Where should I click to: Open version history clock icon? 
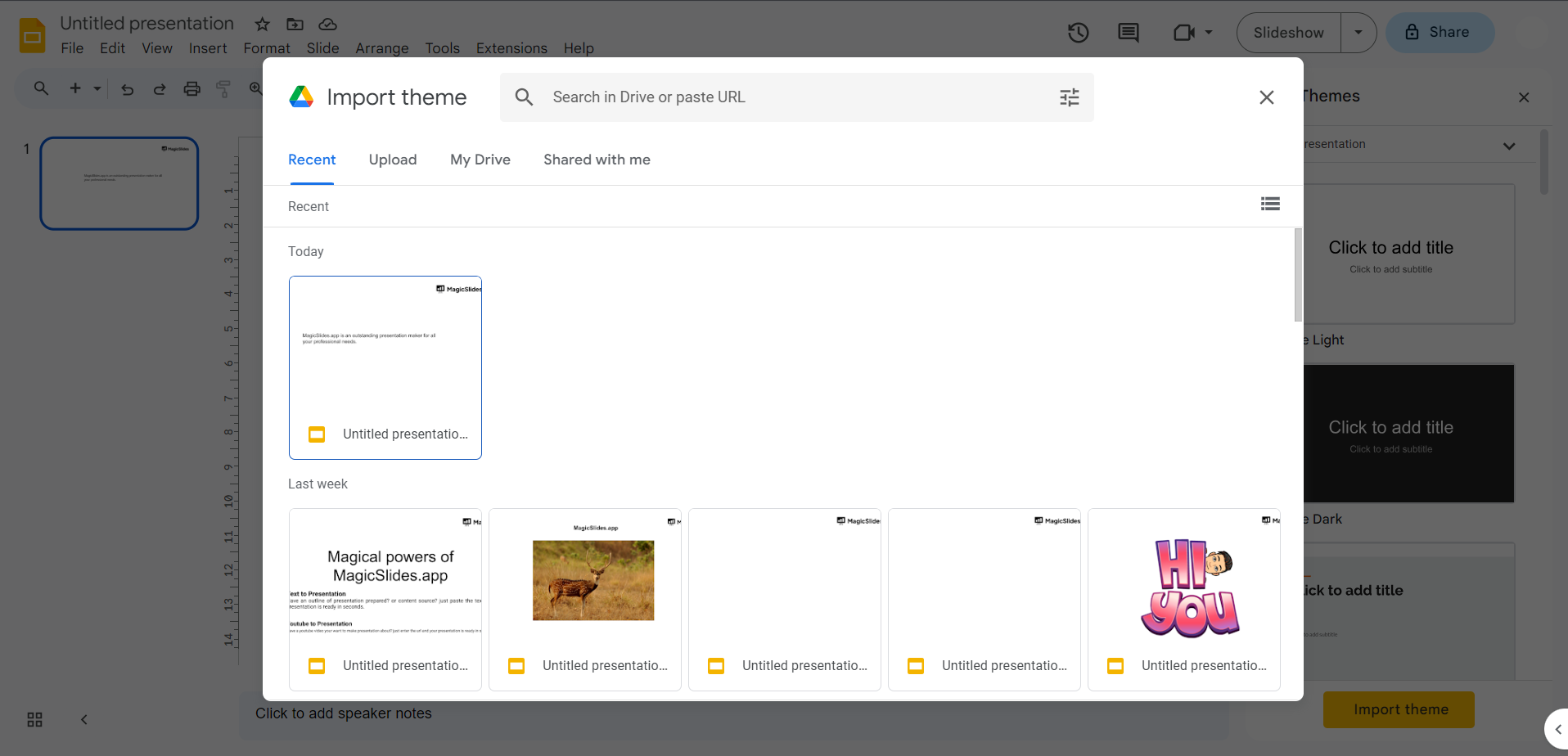pyautogui.click(x=1078, y=33)
